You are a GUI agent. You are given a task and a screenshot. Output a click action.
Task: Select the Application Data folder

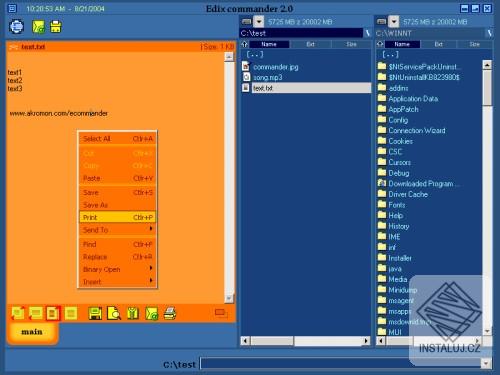click(x=413, y=98)
